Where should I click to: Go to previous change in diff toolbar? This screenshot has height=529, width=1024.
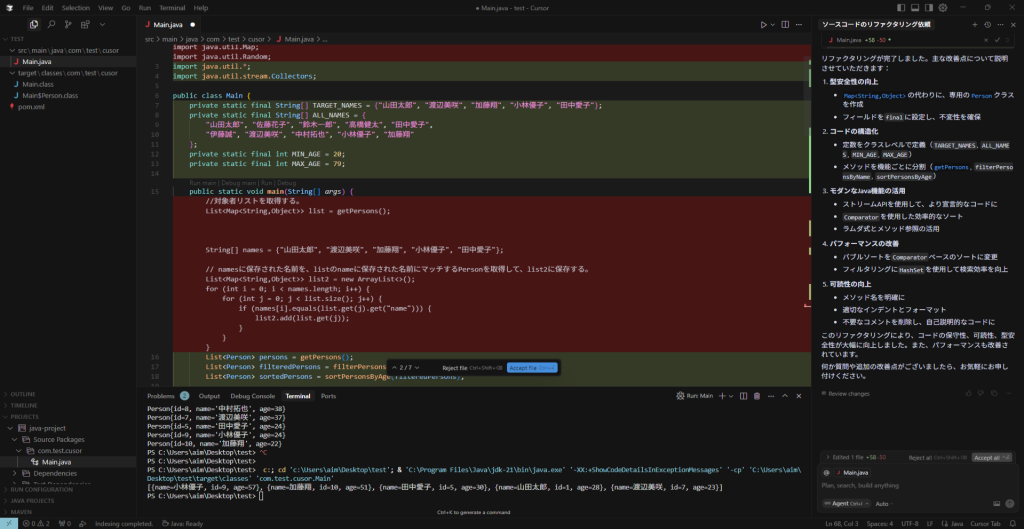pyautogui.click(x=393, y=368)
